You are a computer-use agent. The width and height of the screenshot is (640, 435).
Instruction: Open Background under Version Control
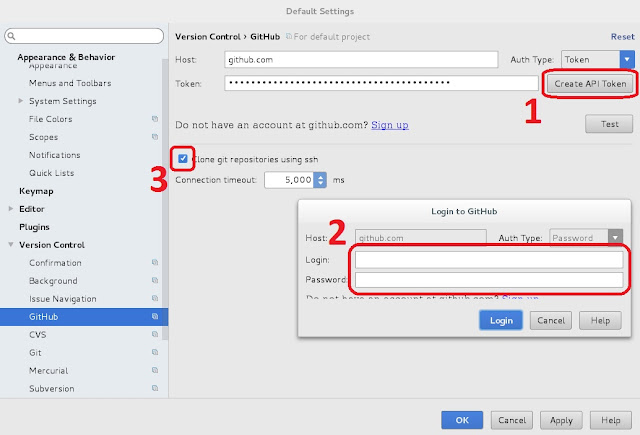click(53, 281)
